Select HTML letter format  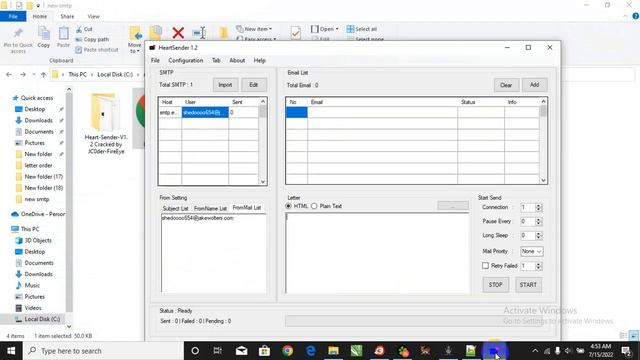[289, 206]
